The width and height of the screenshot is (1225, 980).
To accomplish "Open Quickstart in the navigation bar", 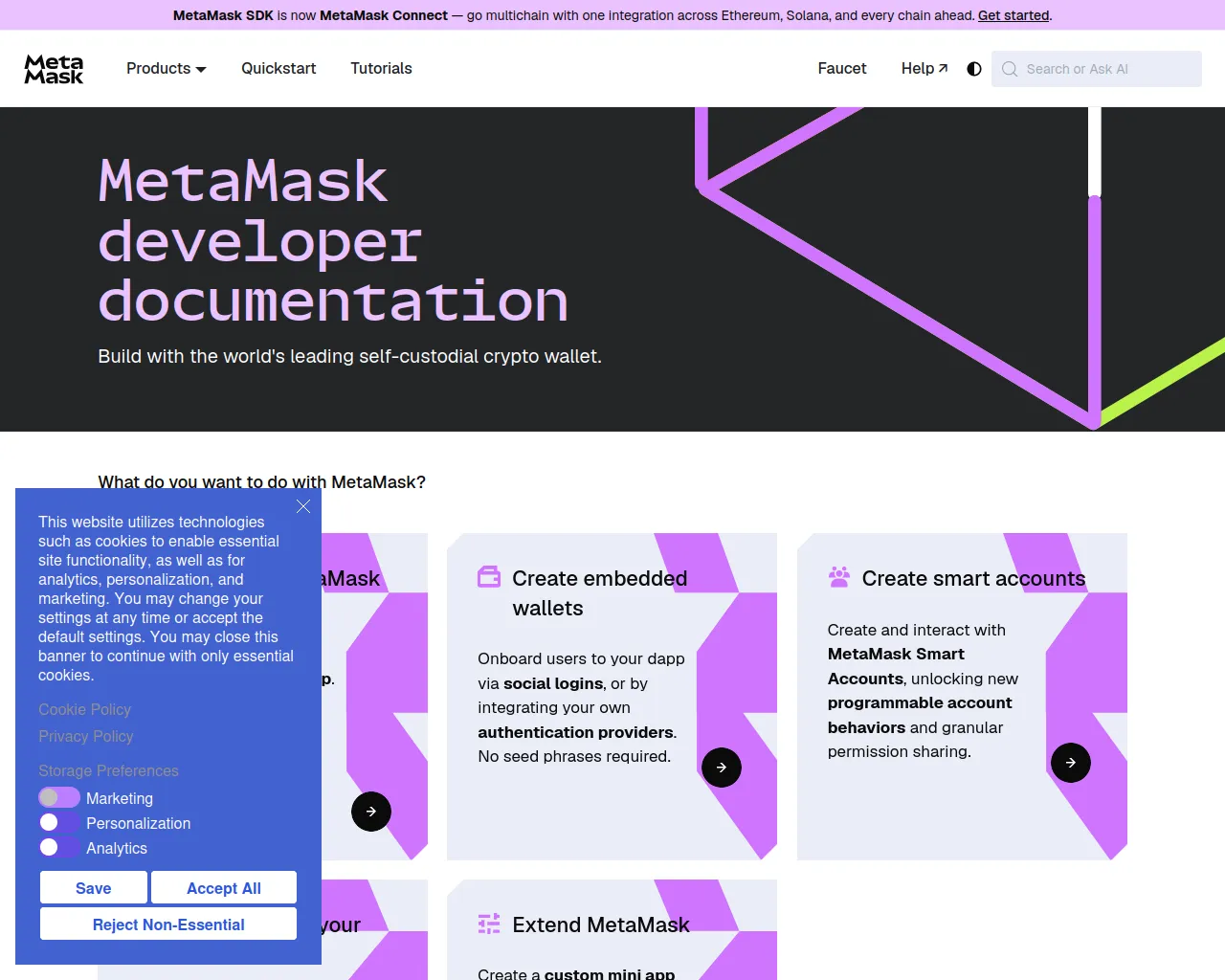I will coord(278,69).
